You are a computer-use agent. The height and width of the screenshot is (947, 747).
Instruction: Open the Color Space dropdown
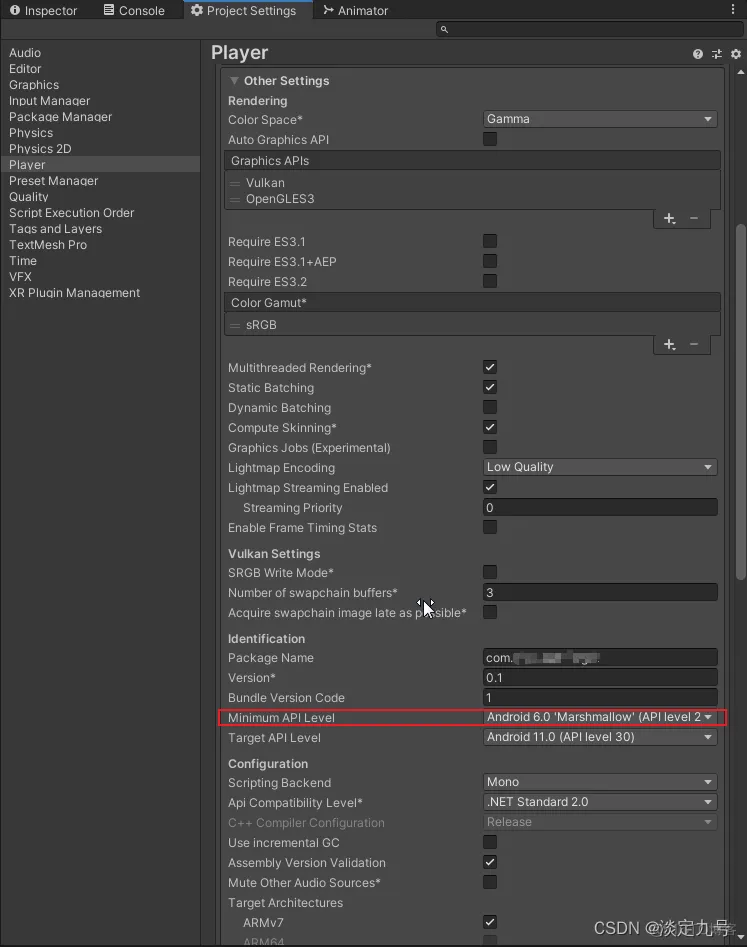600,120
